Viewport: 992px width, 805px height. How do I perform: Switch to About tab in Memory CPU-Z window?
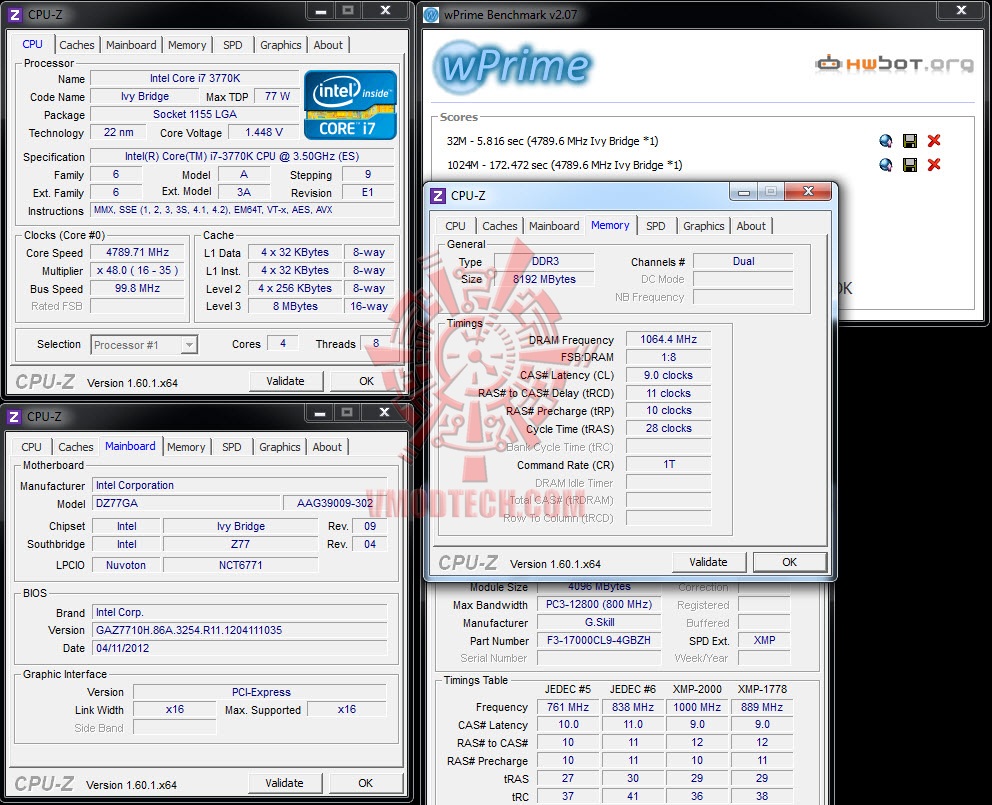tap(750, 226)
